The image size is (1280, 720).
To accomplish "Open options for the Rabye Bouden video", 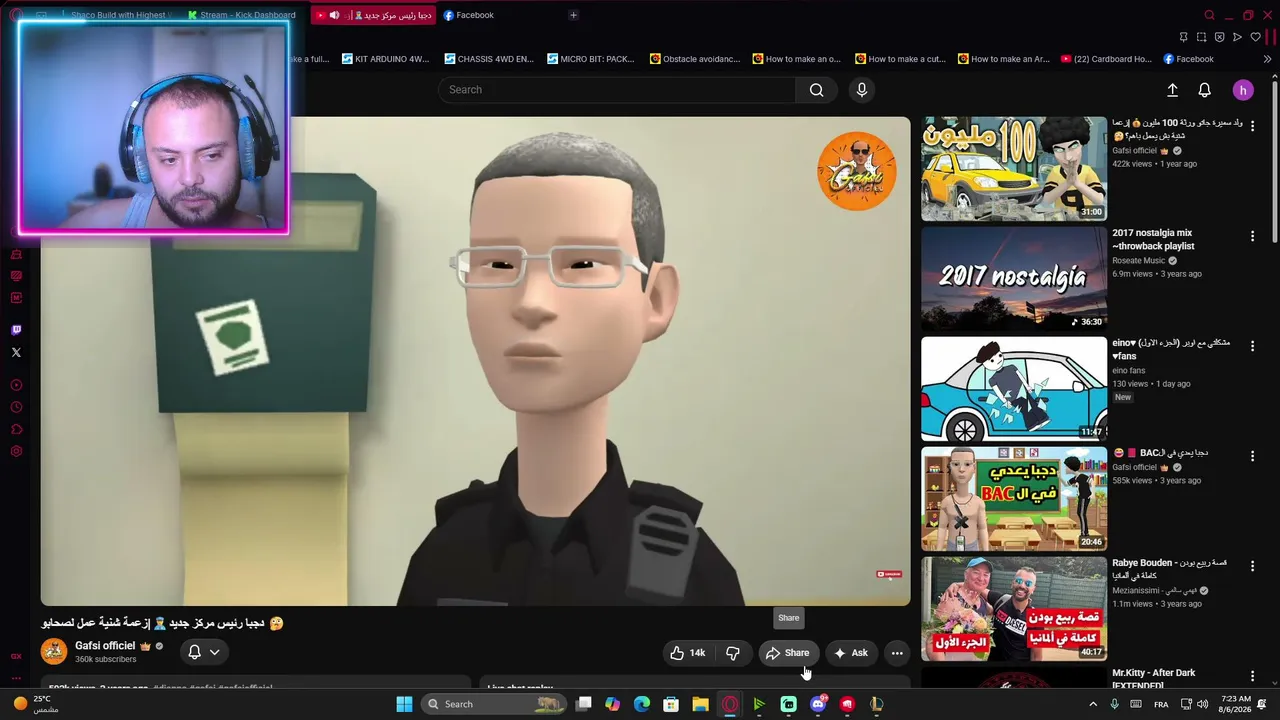I will (x=1252, y=566).
